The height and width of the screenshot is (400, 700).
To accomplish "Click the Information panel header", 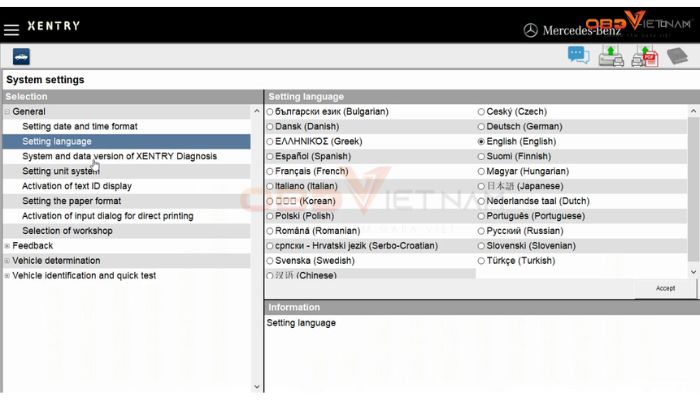I will click(x=482, y=308).
